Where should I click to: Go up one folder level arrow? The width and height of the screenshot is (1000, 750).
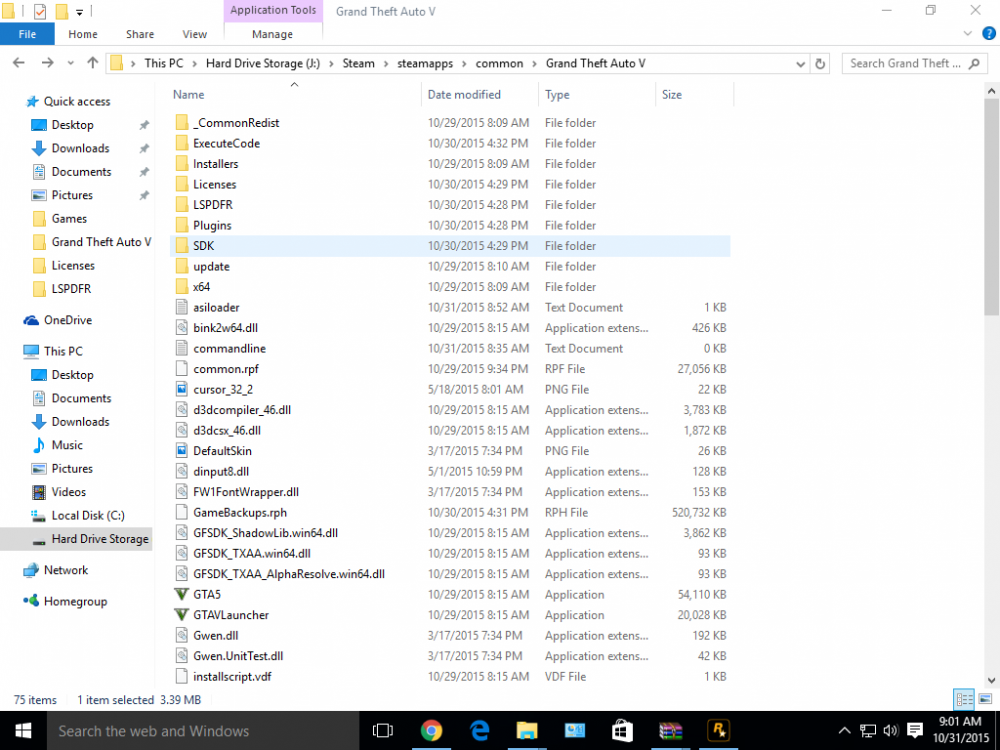(92, 62)
